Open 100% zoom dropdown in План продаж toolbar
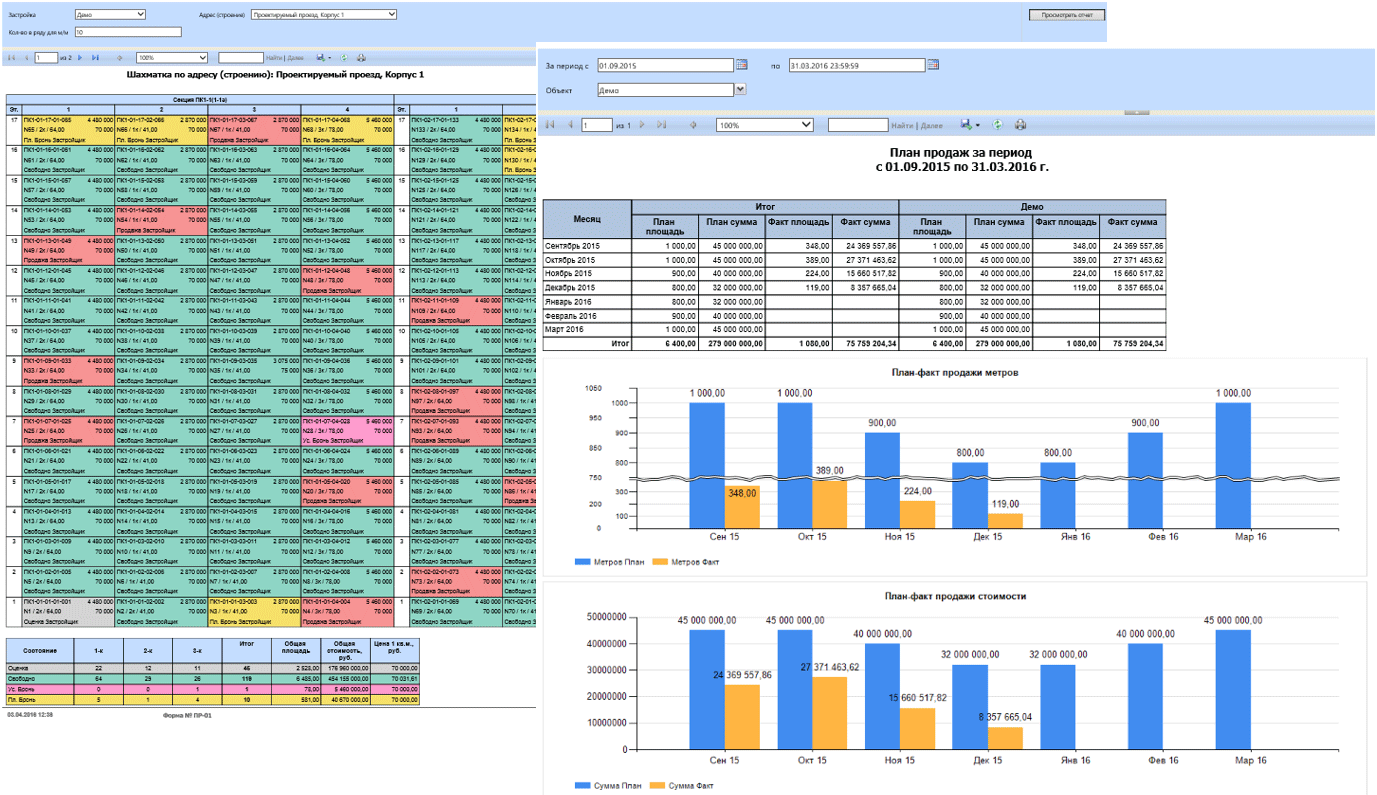Screen dimensions: 1377x795 pos(806,125)
